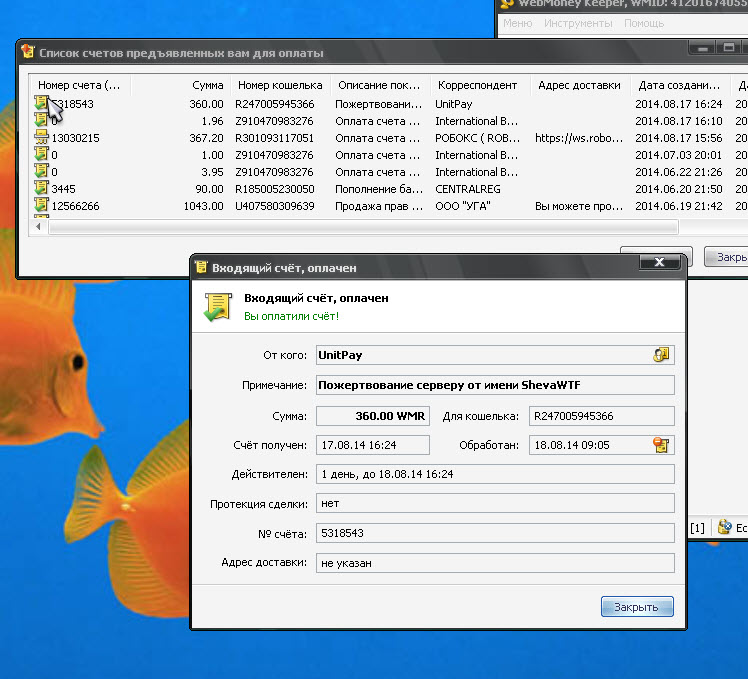Click the WebMoney Keeper title bar icon
The height and width of the screenshot is (679, 748).
pos(507,4)
